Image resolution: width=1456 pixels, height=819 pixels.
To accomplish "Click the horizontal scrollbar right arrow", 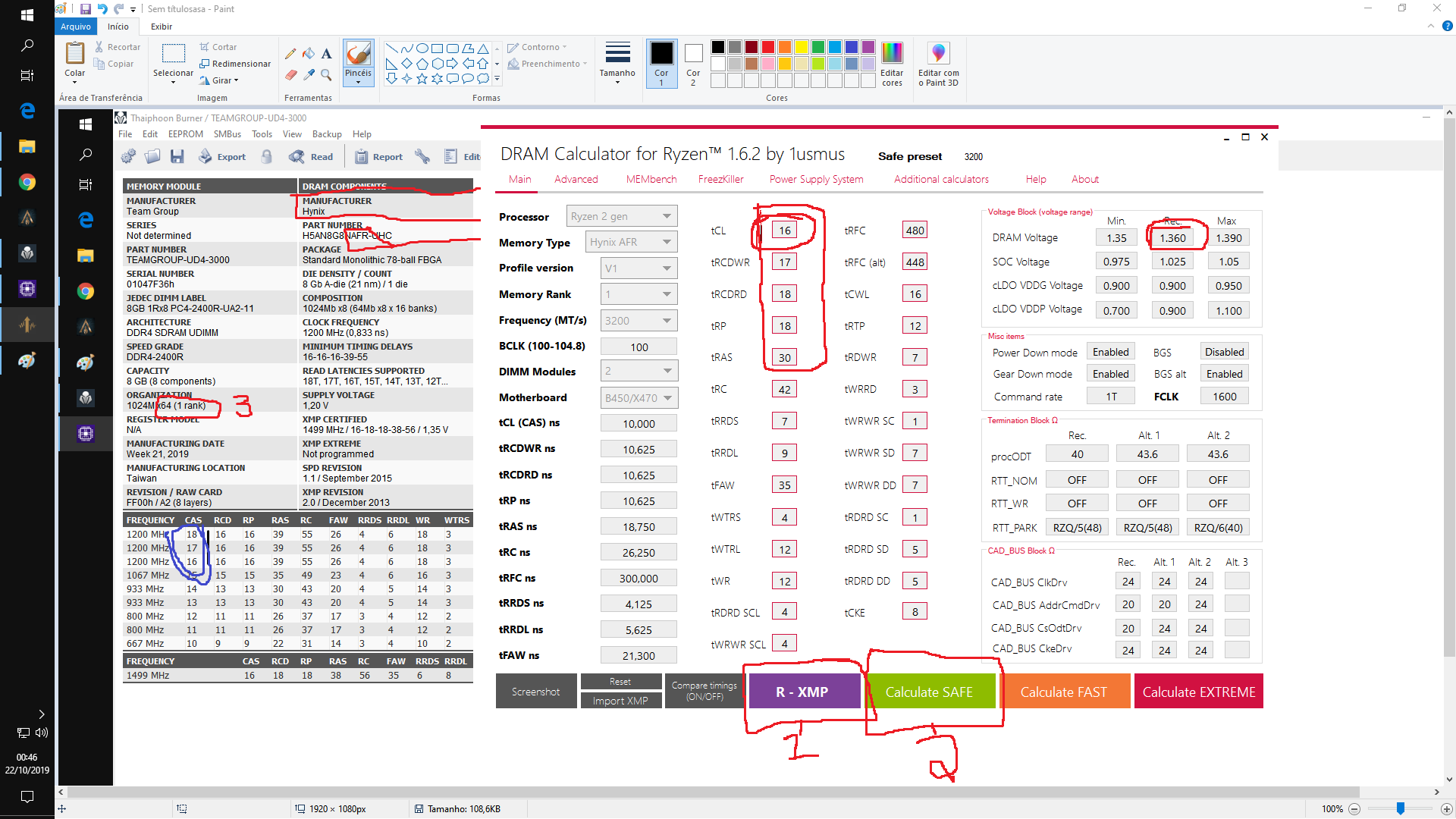I will click(1436, 792).
